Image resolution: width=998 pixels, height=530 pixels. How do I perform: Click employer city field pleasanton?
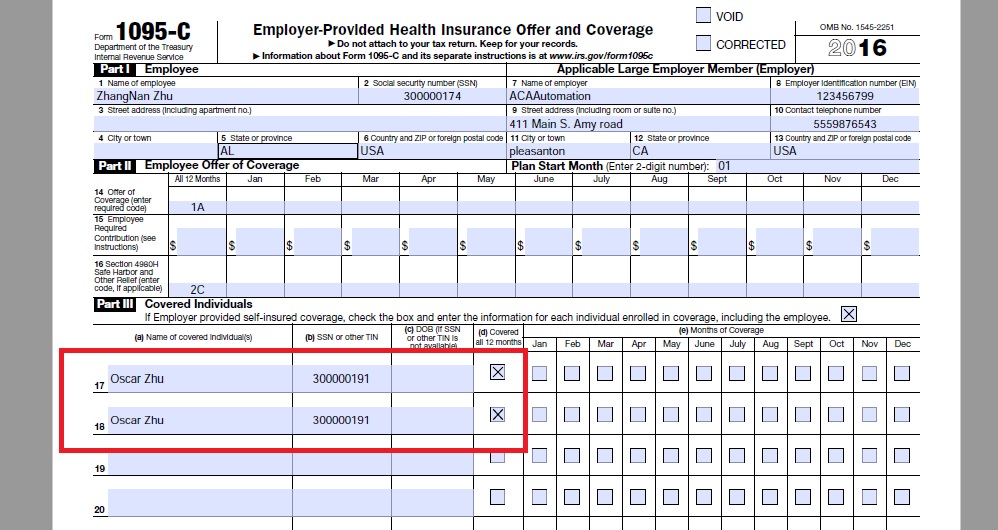click(568, 151)
